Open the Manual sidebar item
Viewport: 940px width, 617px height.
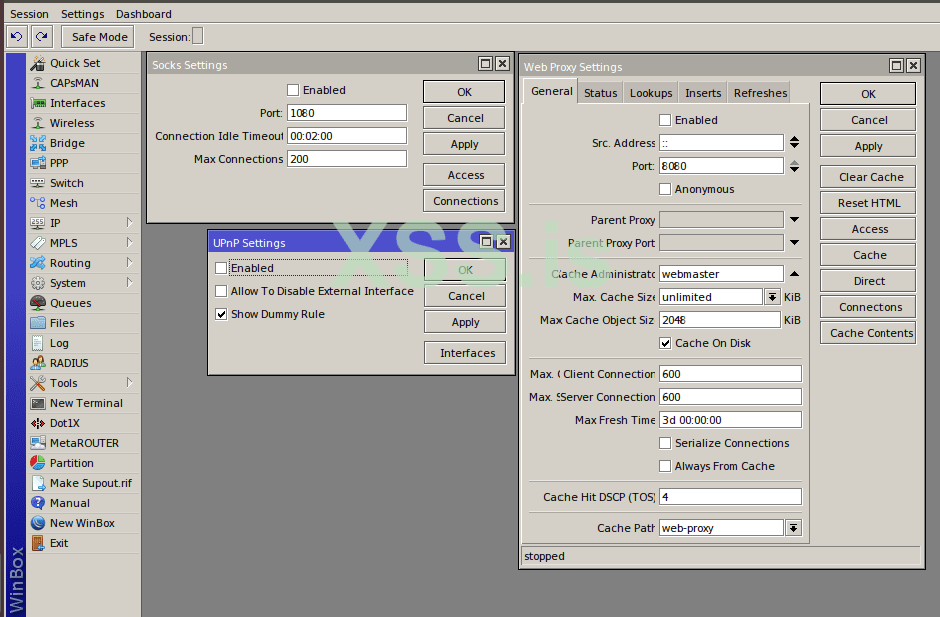click(84, 502)
